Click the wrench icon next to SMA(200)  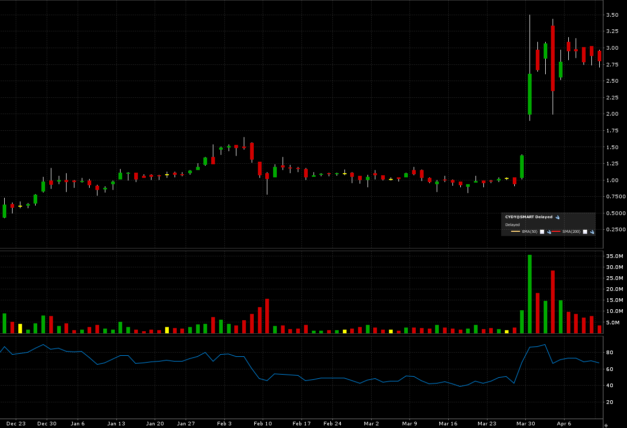[592, 231]
